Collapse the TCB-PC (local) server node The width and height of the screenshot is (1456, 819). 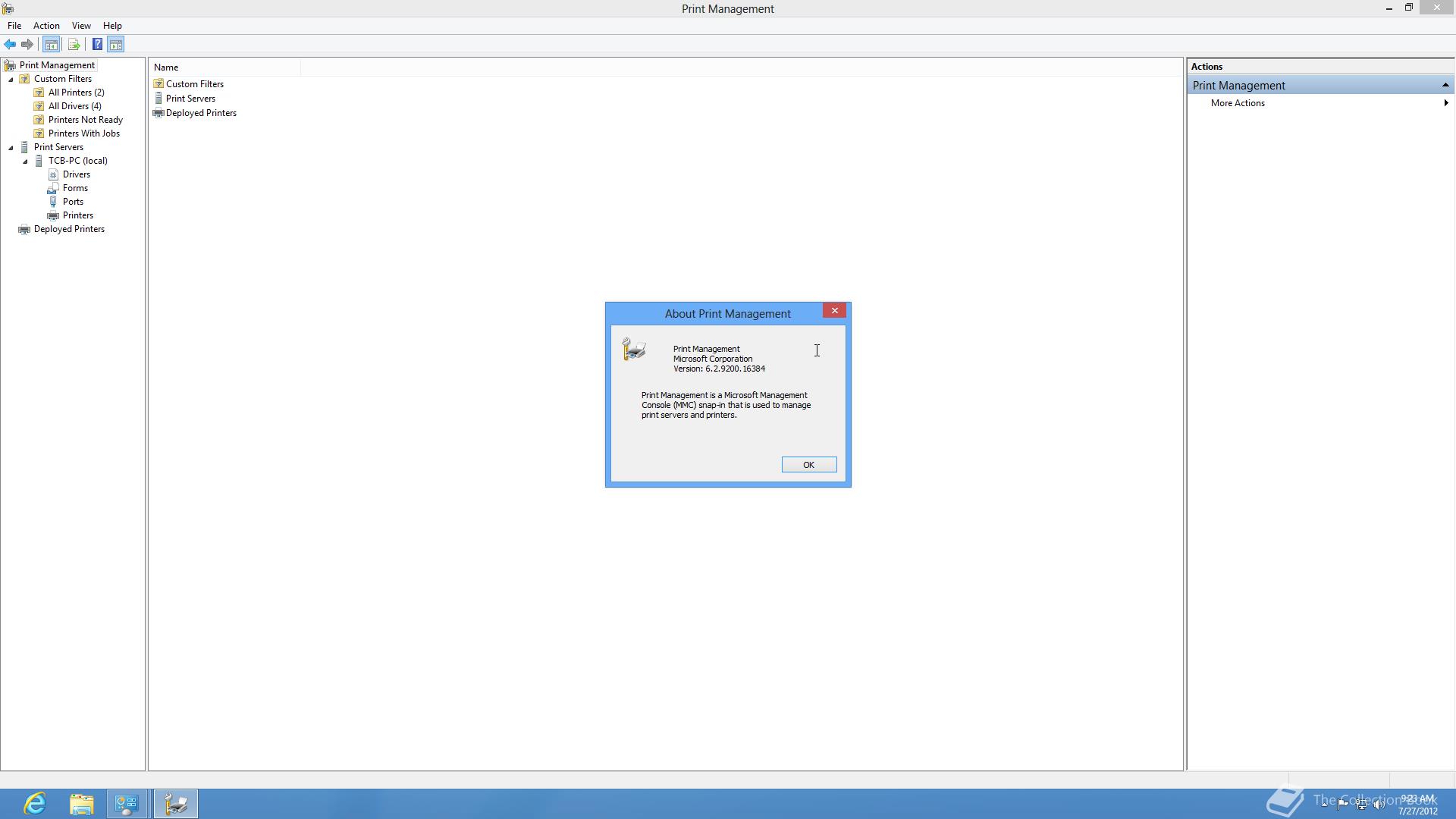coord(26,162)
